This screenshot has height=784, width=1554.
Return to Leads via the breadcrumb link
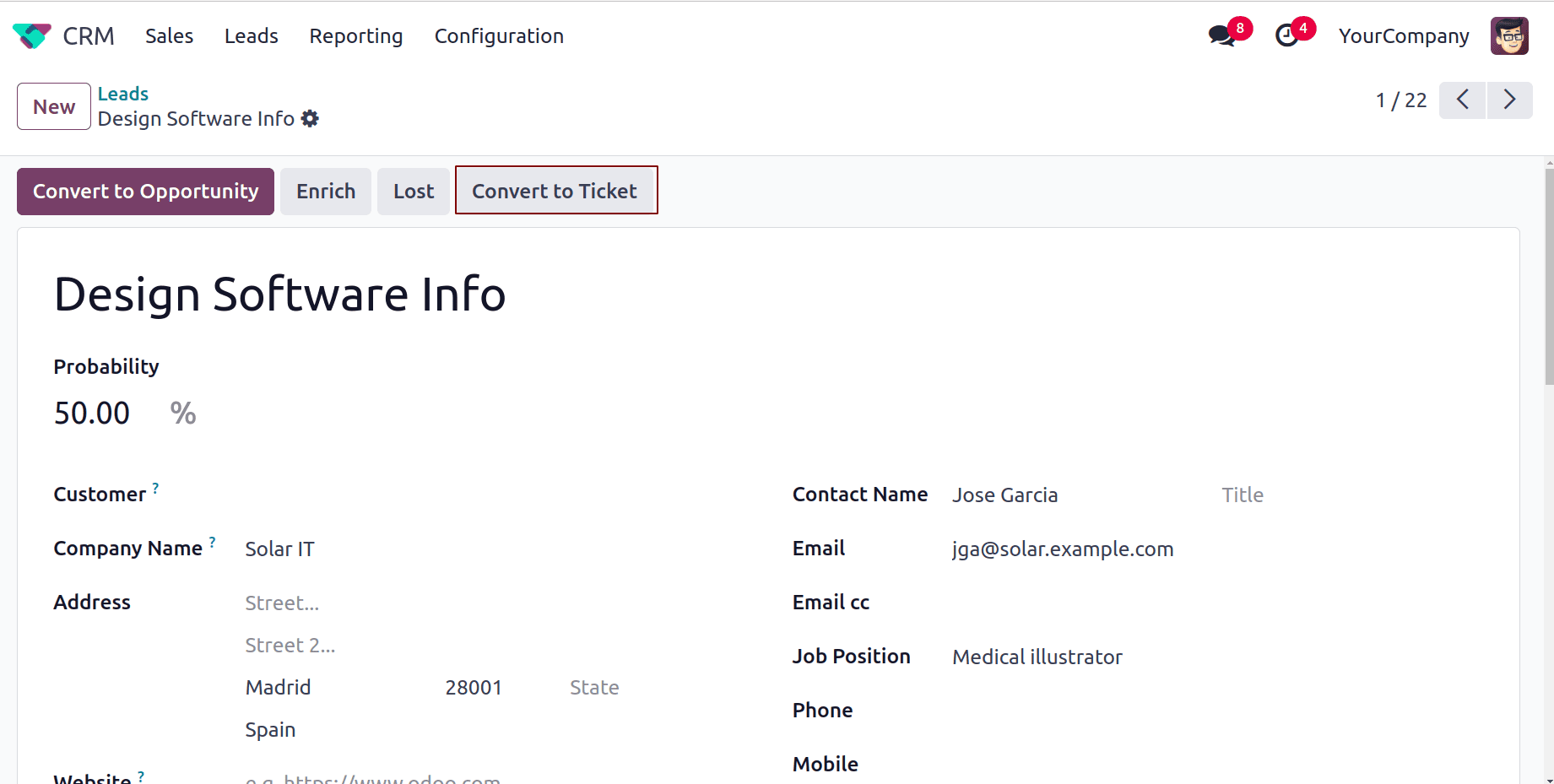122,93
